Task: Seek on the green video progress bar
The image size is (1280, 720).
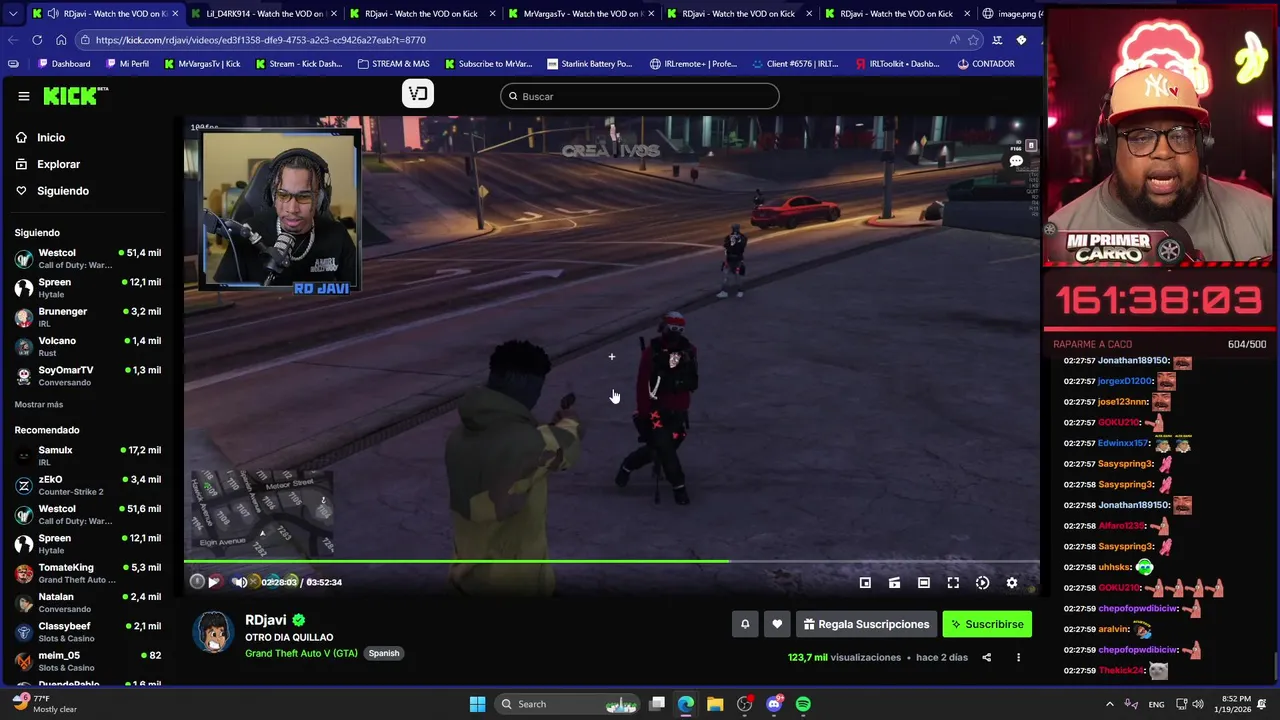Action: tap(456, 561)
